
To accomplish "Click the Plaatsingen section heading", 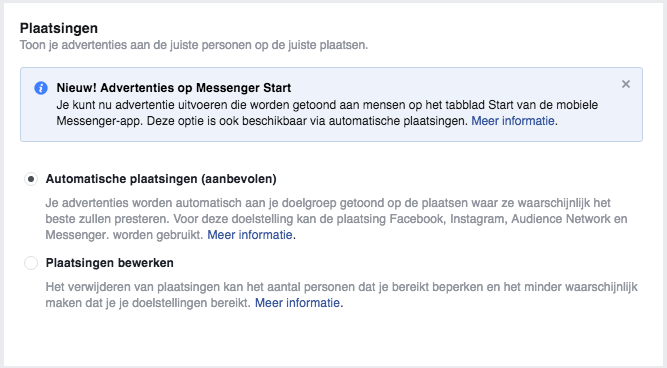I will [59, 28].
